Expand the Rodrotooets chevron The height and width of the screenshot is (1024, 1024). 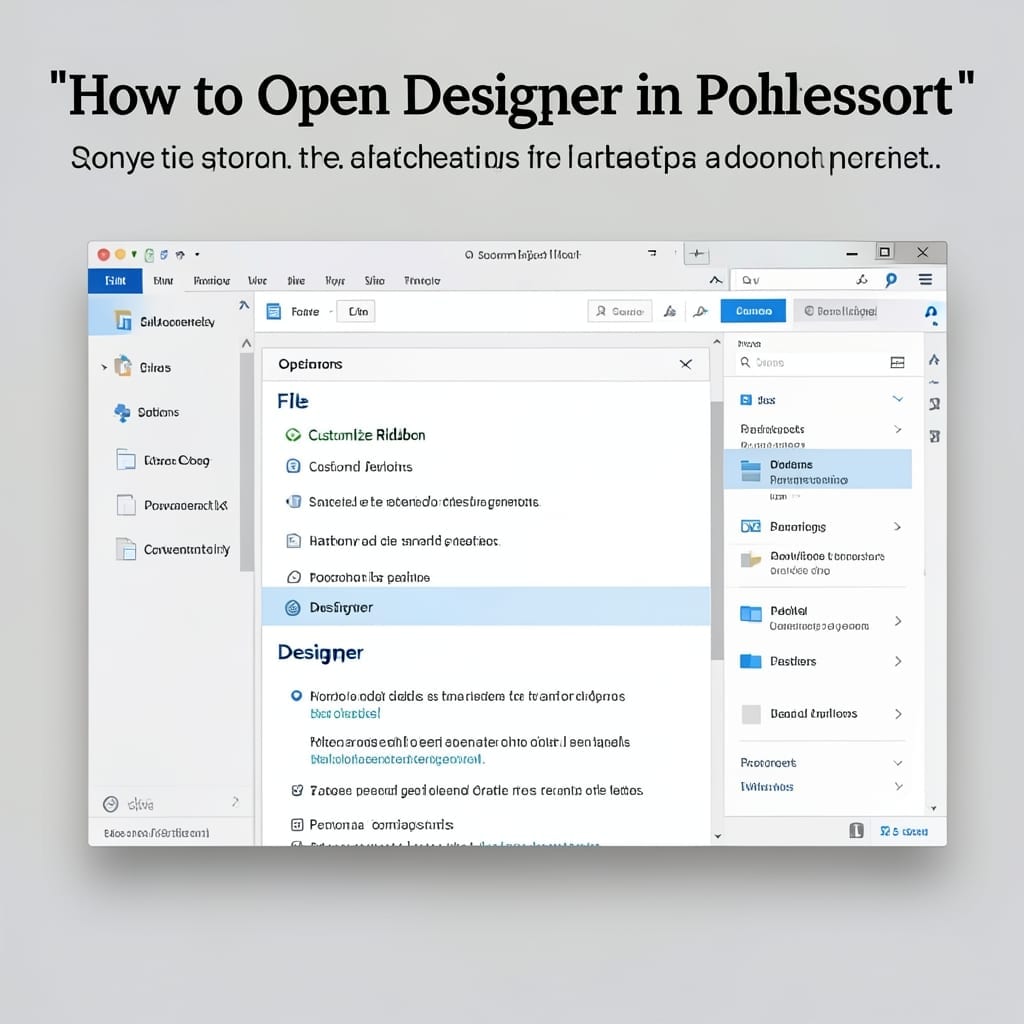898,429
